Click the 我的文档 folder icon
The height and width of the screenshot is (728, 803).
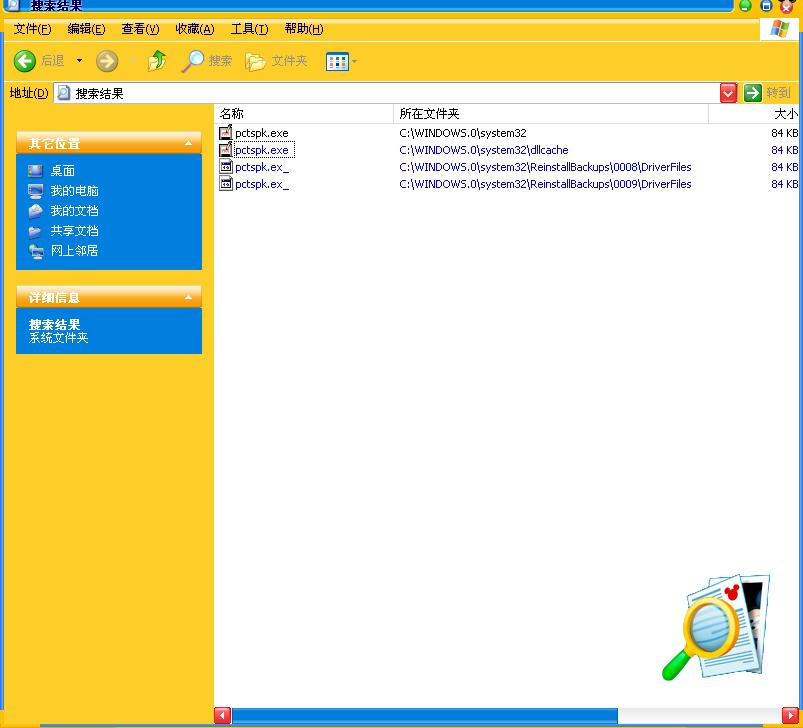click(x=35, y=211)
